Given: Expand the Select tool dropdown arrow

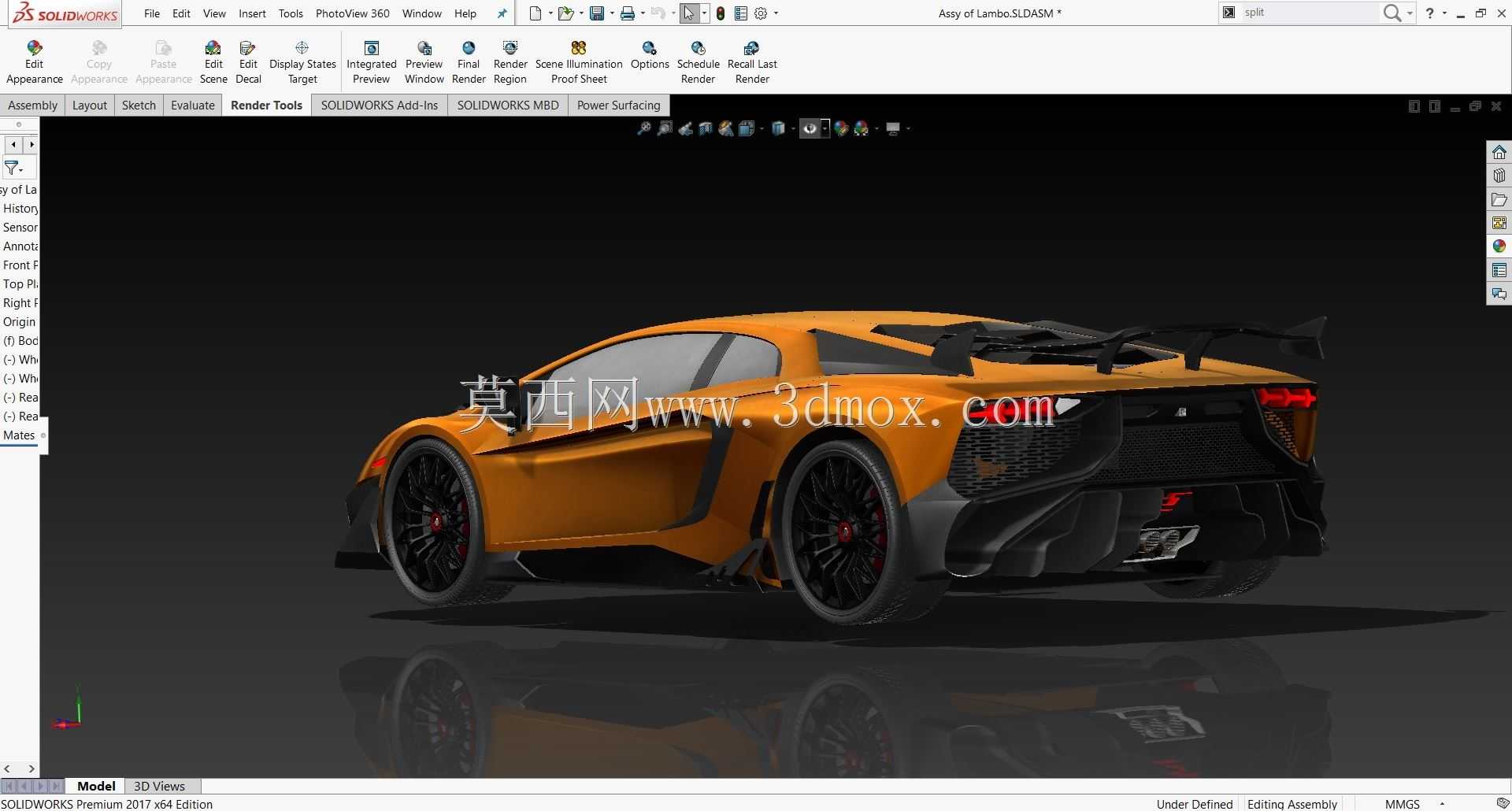Looking at the screenshot, I should click(704, 13).
